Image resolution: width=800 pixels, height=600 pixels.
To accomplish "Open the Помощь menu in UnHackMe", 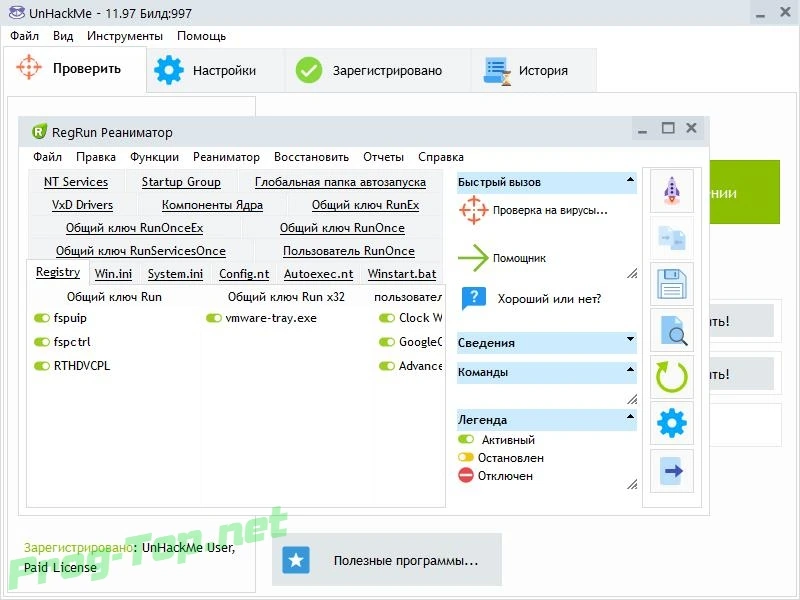I will tap(201, 36).
